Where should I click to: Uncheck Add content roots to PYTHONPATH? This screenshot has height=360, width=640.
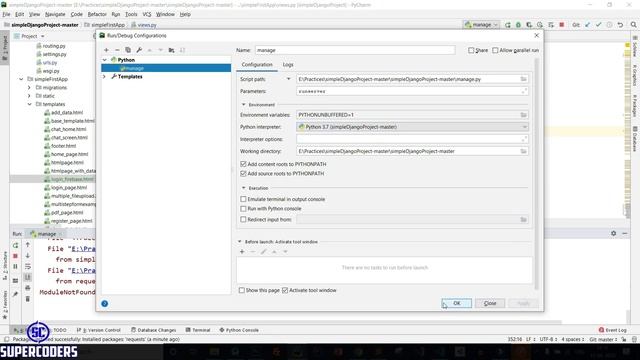click(243, 164)
